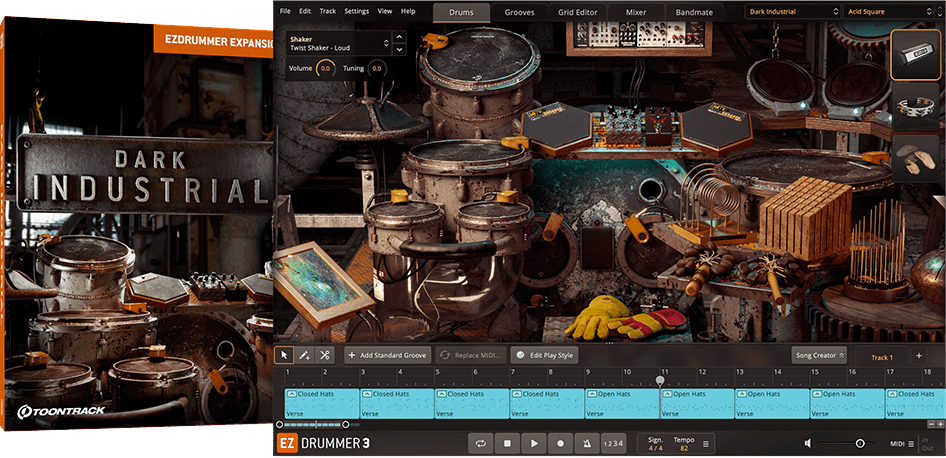Select the shaker percussion thumbnail
Viewport: 946px width, 458px height.
pos(916,55)
